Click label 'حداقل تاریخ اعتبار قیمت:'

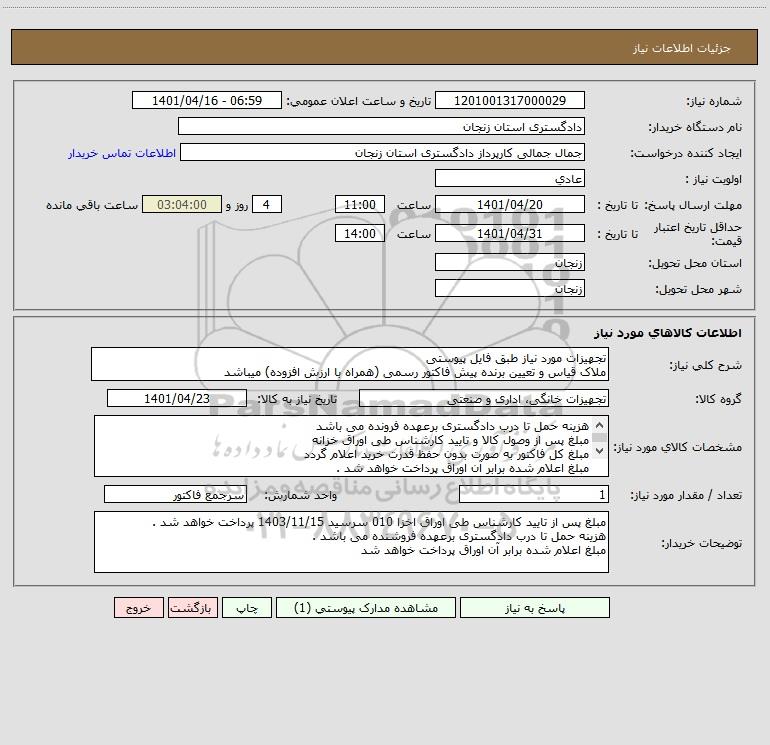tap(698, 234)
